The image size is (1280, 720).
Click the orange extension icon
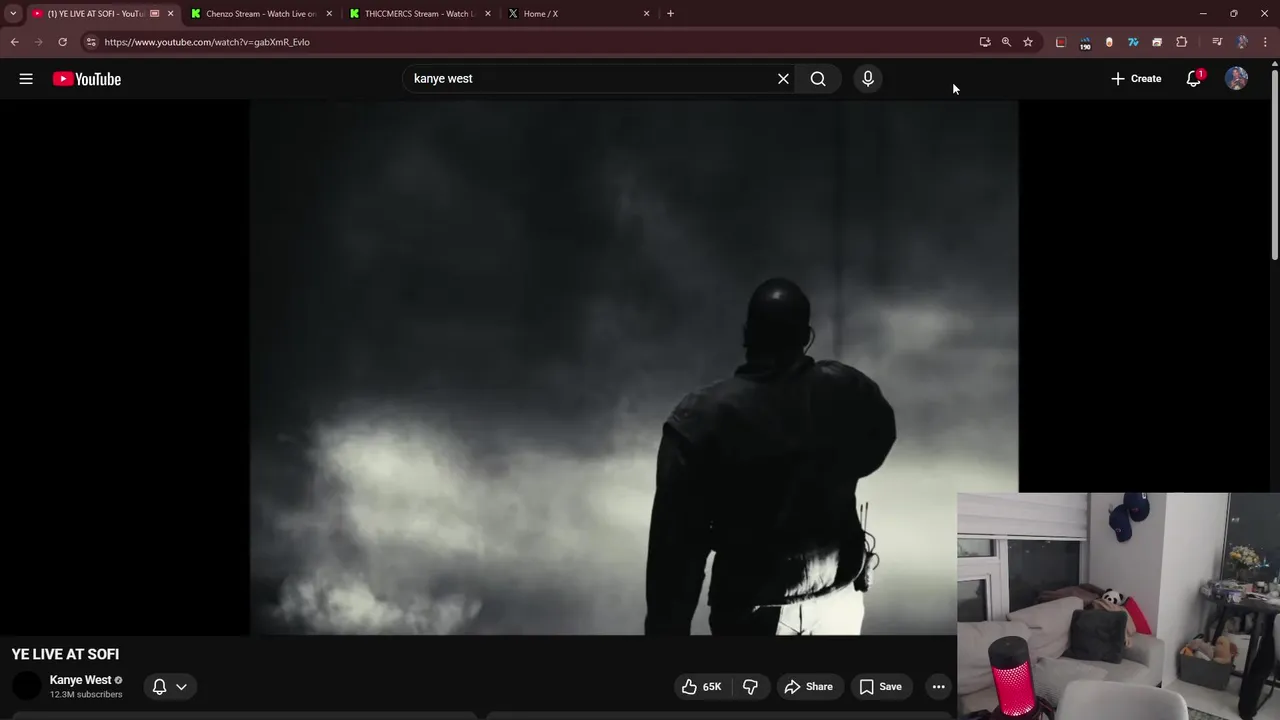(x=1109, y=42)
